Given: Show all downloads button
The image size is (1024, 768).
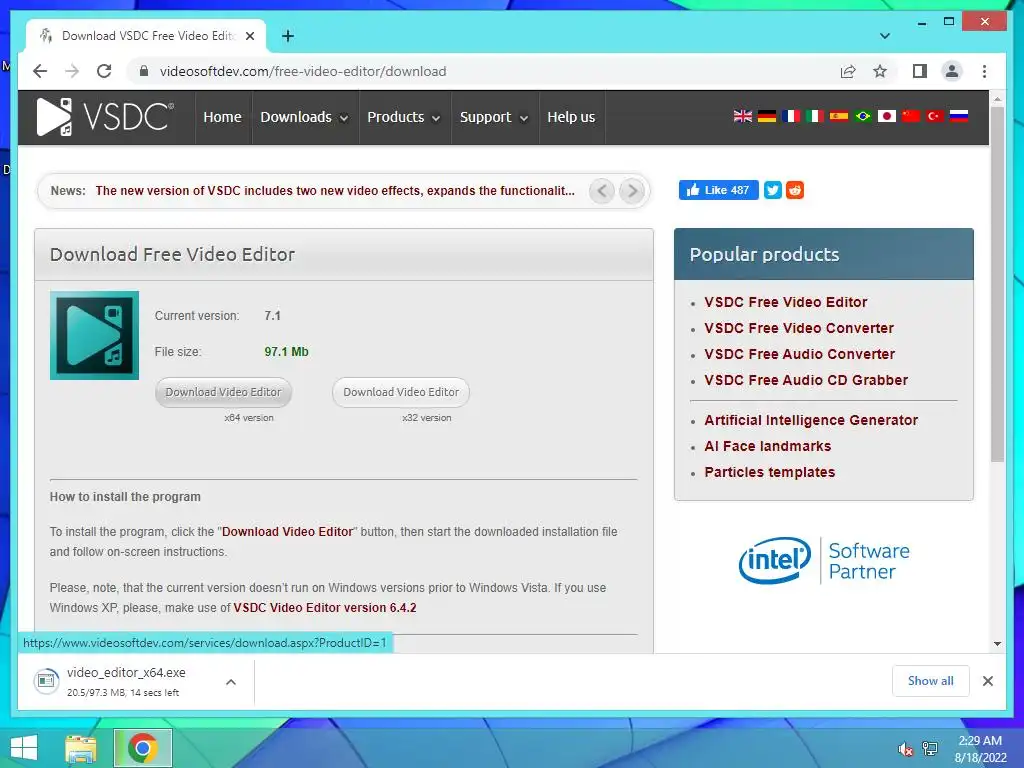Looking at the screenshot, I should [931, 681].
